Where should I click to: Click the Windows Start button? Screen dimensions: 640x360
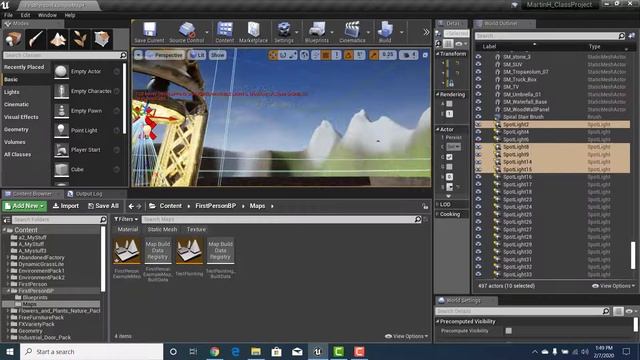coord(10,351)
